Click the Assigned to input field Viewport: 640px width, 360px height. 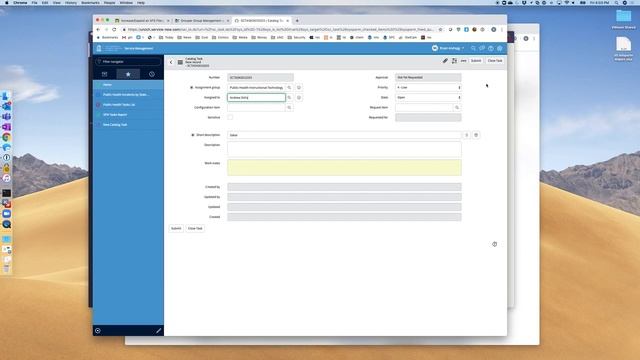pyautogui.click(x=256, y=98)
